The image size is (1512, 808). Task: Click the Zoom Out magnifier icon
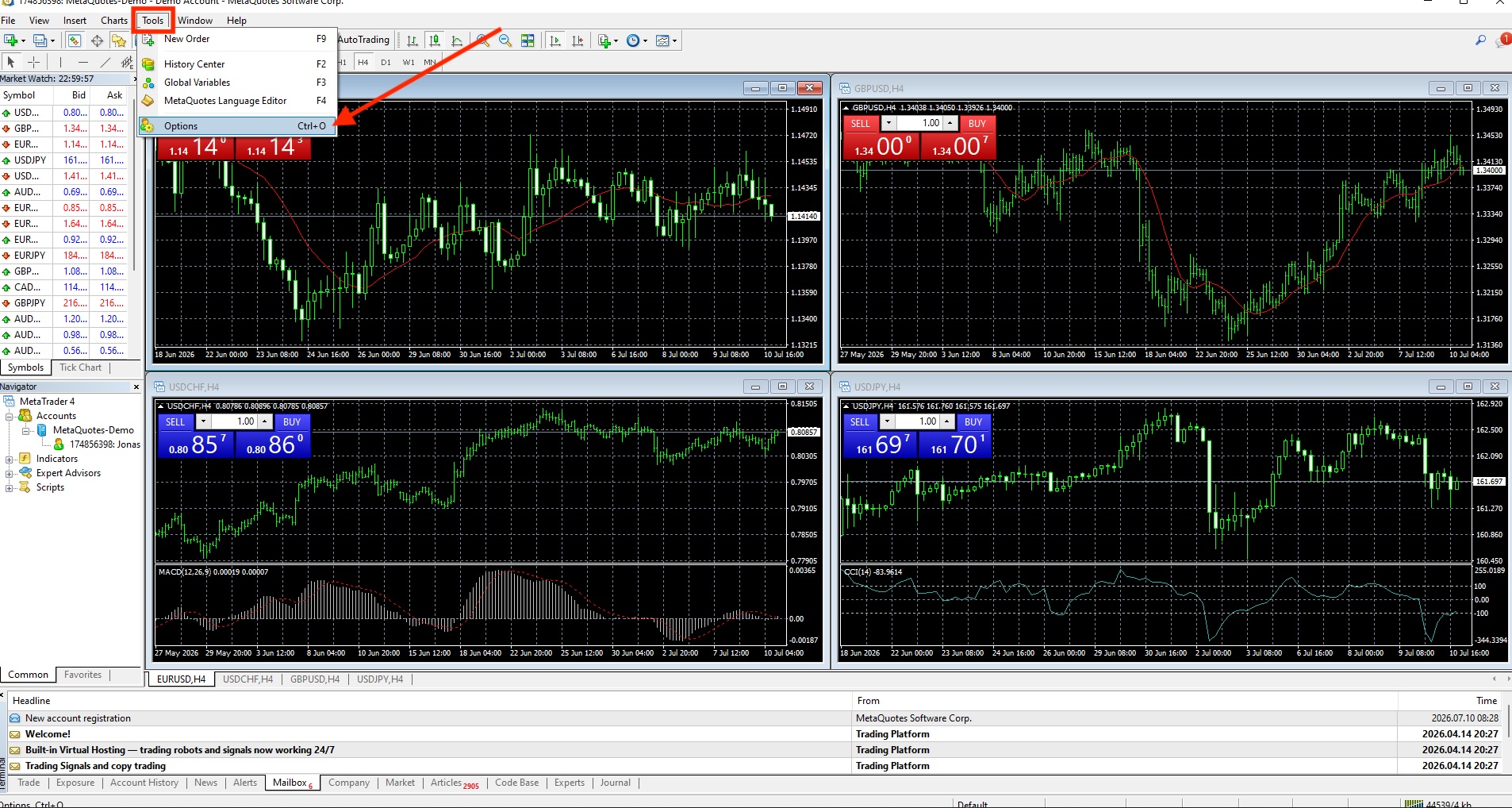pos(505,40)
